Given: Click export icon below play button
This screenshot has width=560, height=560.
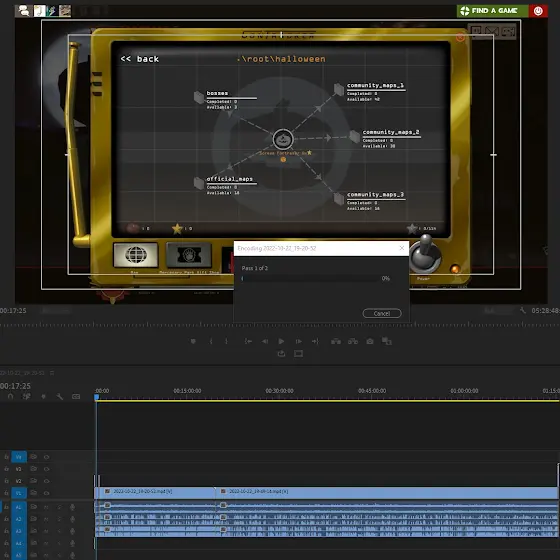Looking at the screenshot, I should coord(281,354).
